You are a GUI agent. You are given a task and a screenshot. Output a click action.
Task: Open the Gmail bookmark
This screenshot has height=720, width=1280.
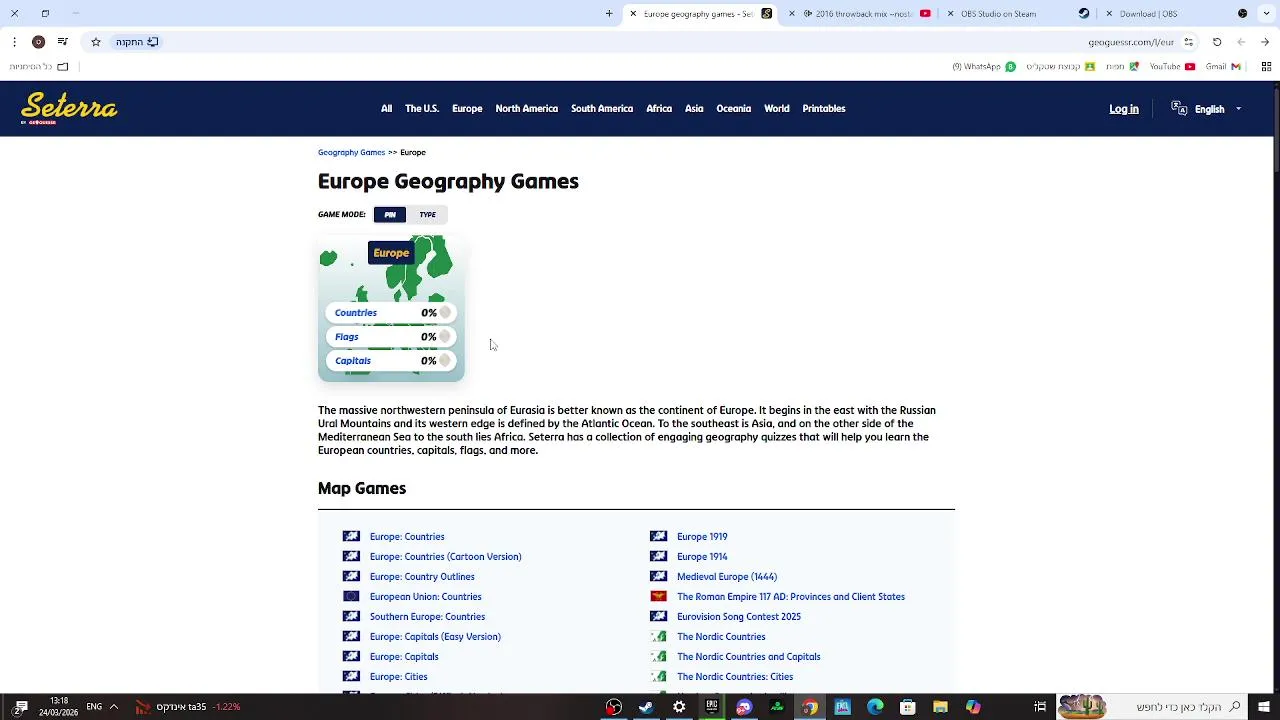click(1223, 67)
